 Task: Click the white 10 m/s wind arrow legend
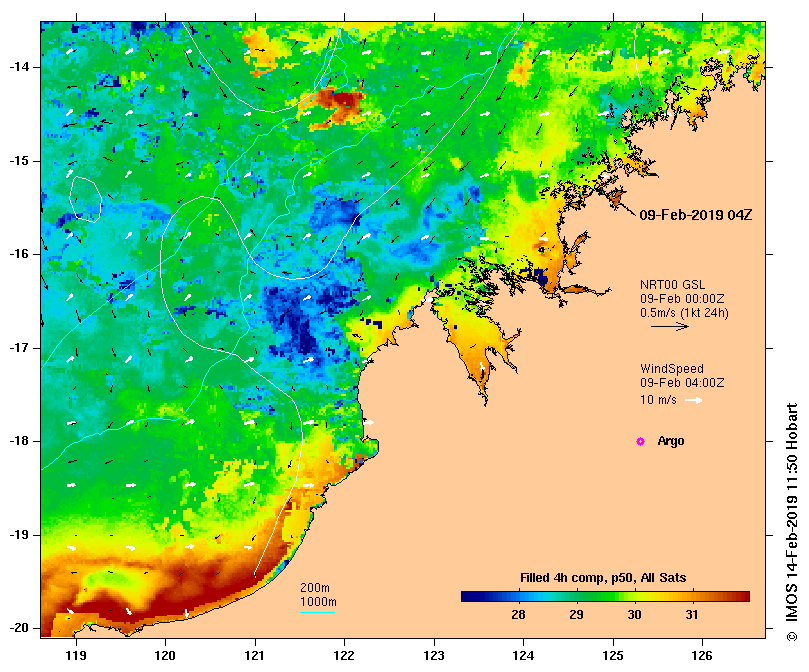[x=693, y=400]
